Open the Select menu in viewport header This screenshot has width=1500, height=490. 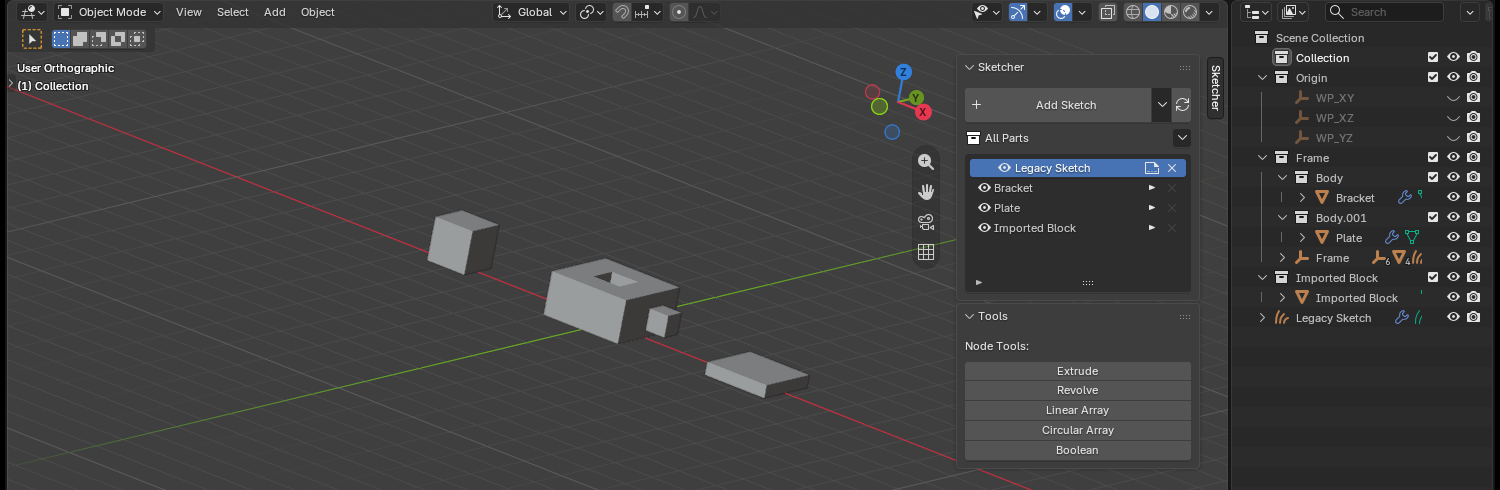[233, 12]
